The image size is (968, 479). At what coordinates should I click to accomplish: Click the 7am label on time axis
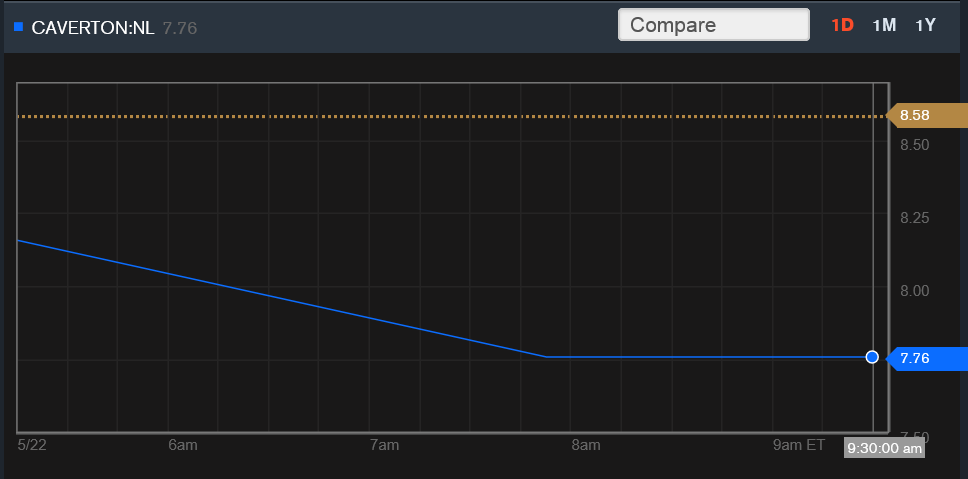[384, 445]
